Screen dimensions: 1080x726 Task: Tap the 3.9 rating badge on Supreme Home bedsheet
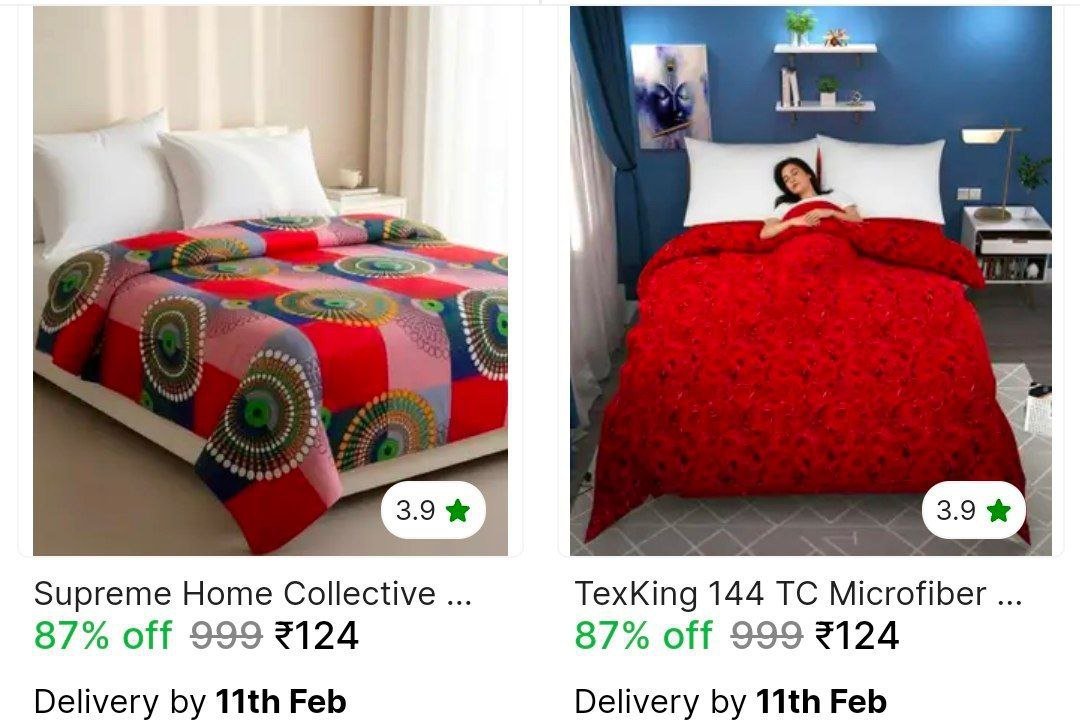click(x=433, y=510)
